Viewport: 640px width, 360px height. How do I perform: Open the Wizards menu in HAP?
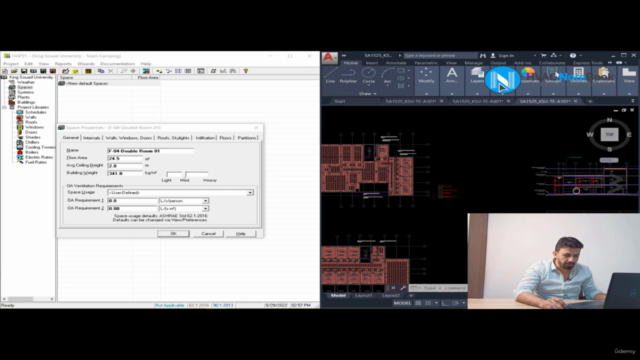coord(86,64)
